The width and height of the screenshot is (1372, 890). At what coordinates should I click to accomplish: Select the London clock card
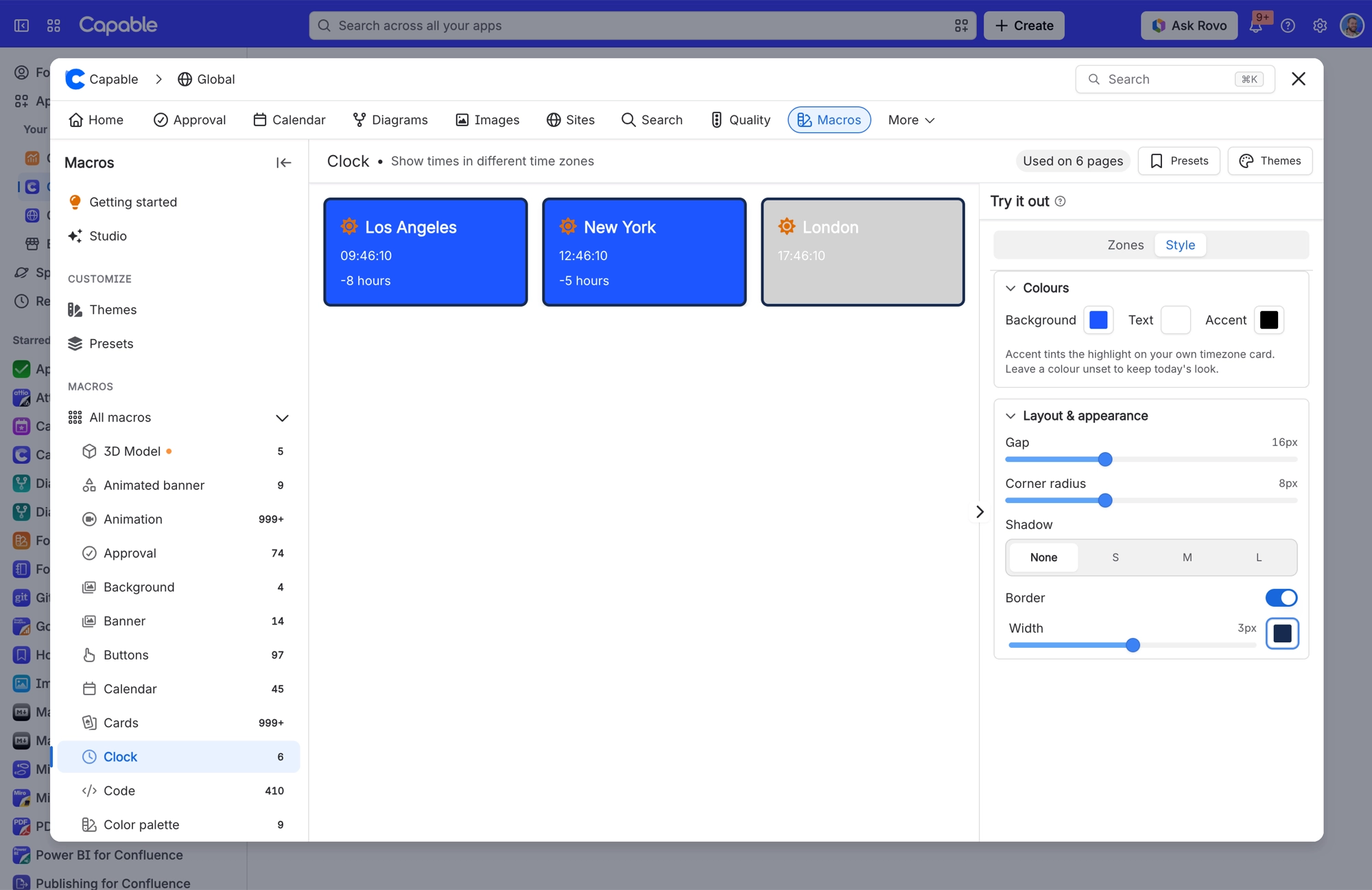click(862, 252)
